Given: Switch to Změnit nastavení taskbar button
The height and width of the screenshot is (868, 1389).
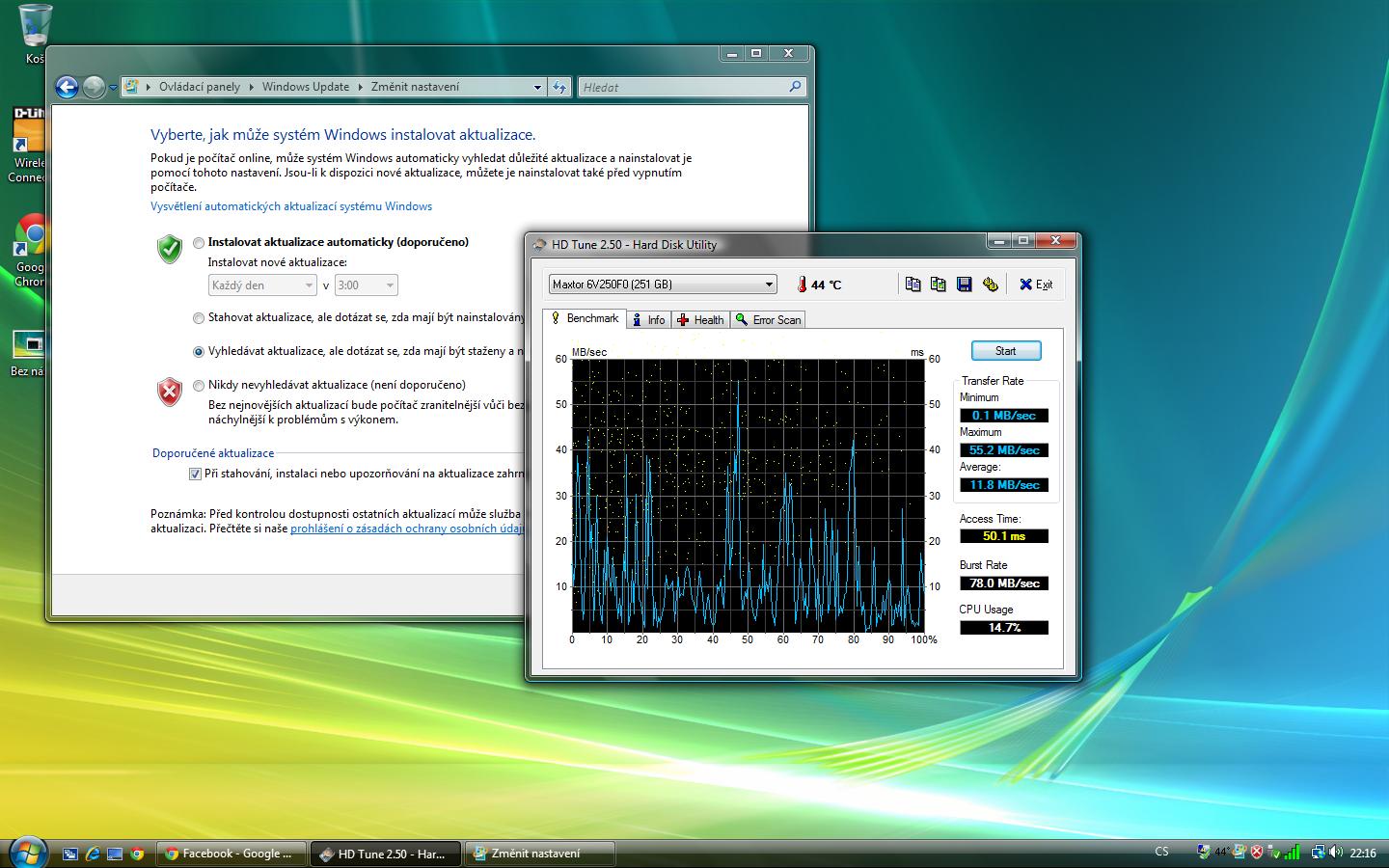Looking at the screenshot, I should (540, 854).
